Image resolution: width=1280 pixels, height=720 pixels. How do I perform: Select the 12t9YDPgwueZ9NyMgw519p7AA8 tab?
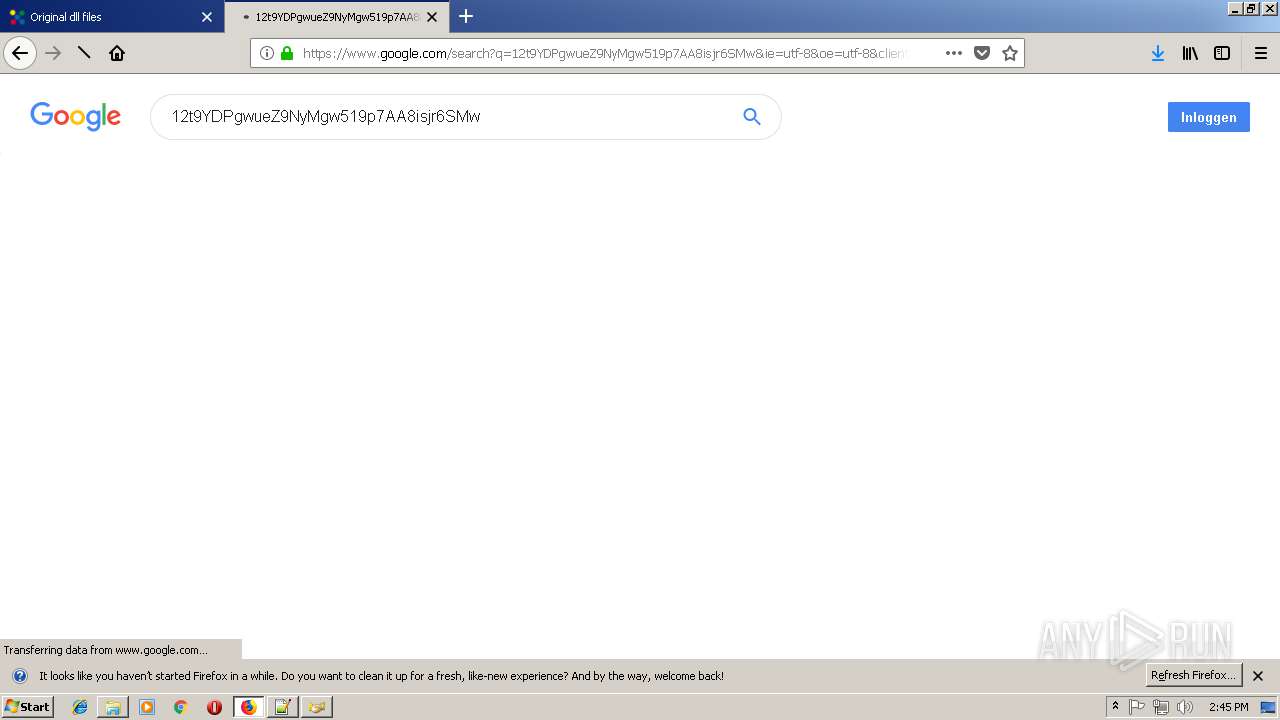point(337,17)
